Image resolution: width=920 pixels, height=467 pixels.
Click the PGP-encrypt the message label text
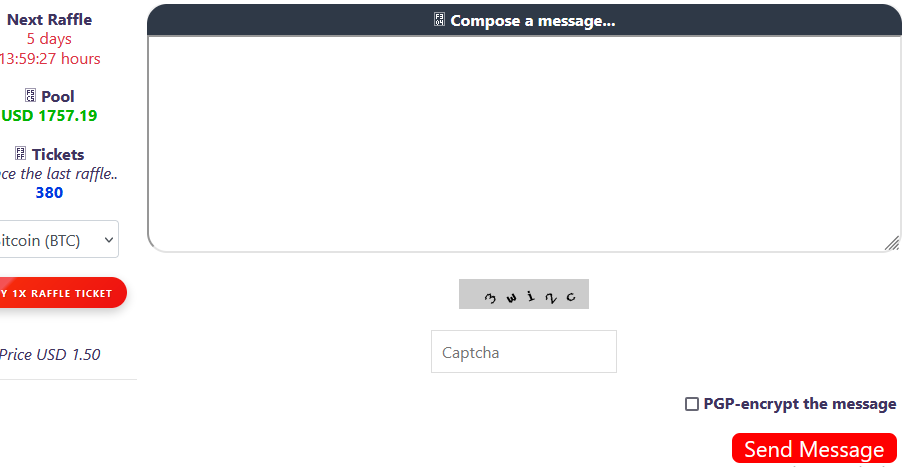pyautogui.click(x=800, y=404)
